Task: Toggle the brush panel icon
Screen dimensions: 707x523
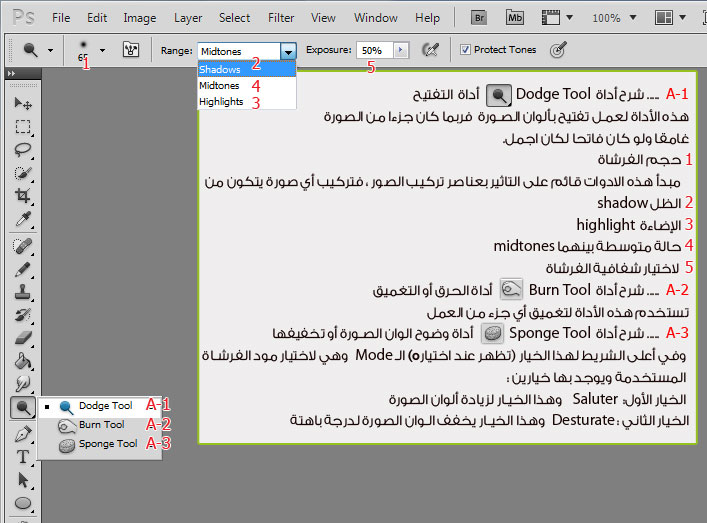Action: point(130,49)
